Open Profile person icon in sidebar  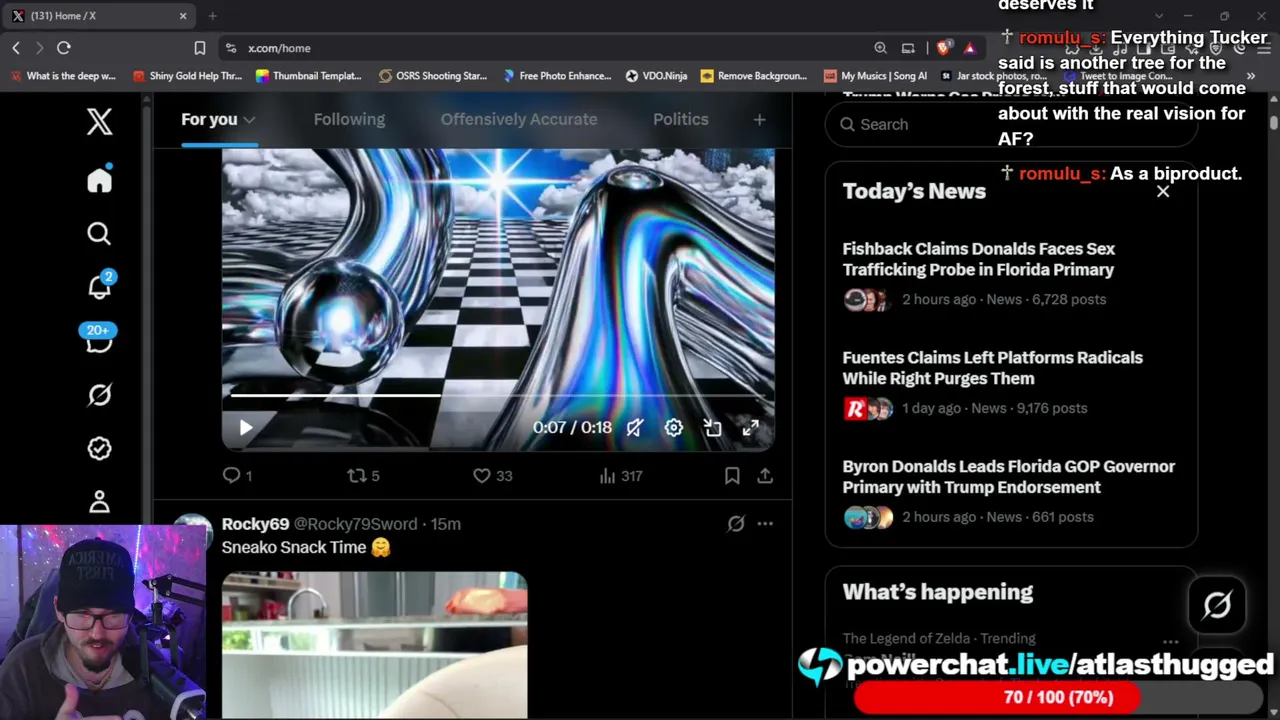tap(99, 502)
